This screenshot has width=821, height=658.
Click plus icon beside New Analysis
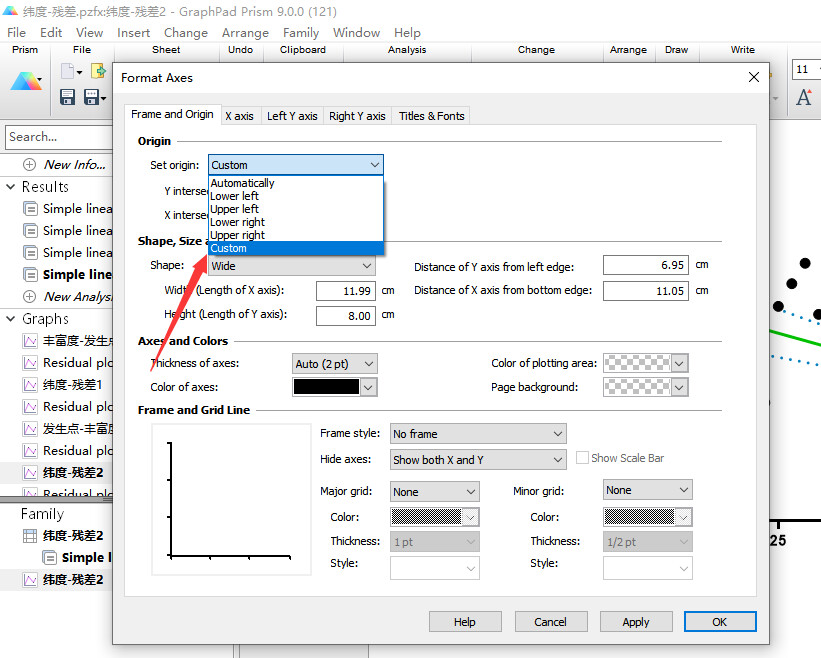click(30, 296)
